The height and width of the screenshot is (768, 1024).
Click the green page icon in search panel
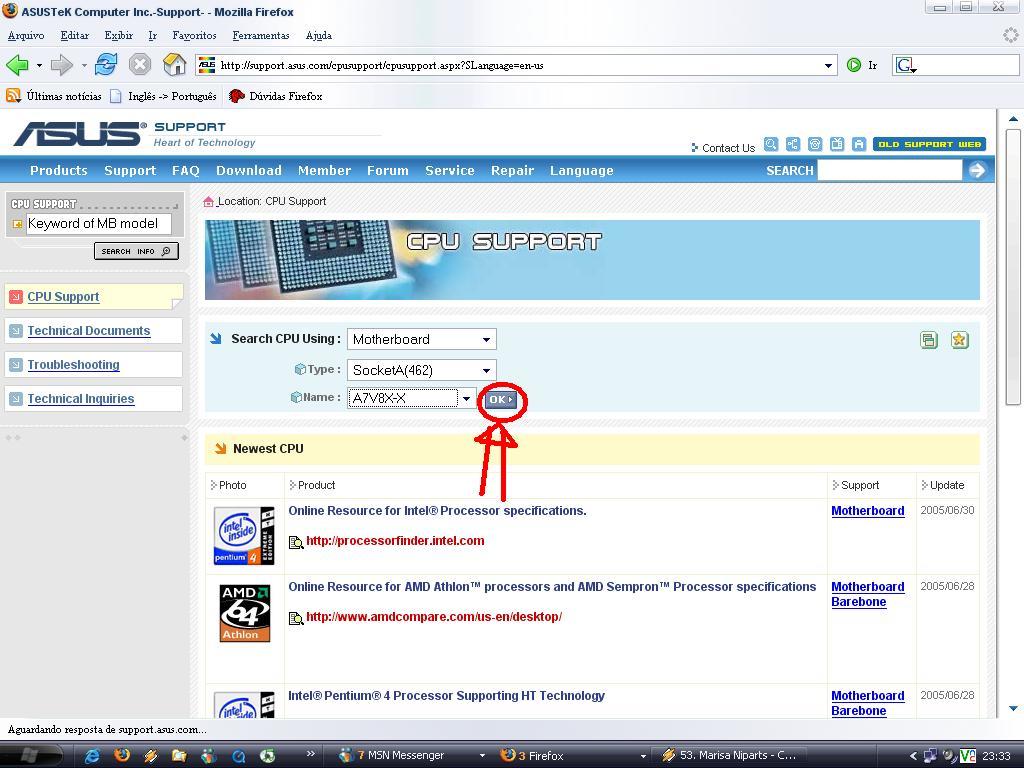[929, 340]
